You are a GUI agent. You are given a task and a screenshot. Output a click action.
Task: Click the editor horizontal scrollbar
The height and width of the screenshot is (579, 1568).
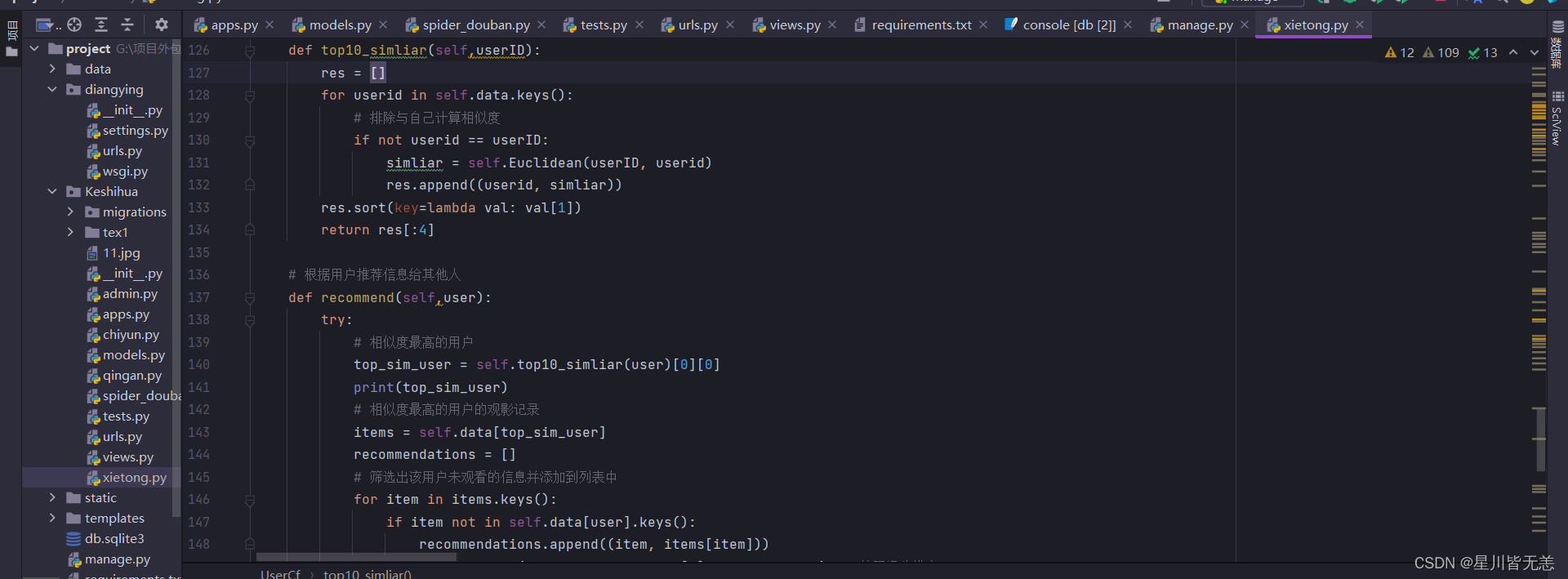[x=356, y=557]
